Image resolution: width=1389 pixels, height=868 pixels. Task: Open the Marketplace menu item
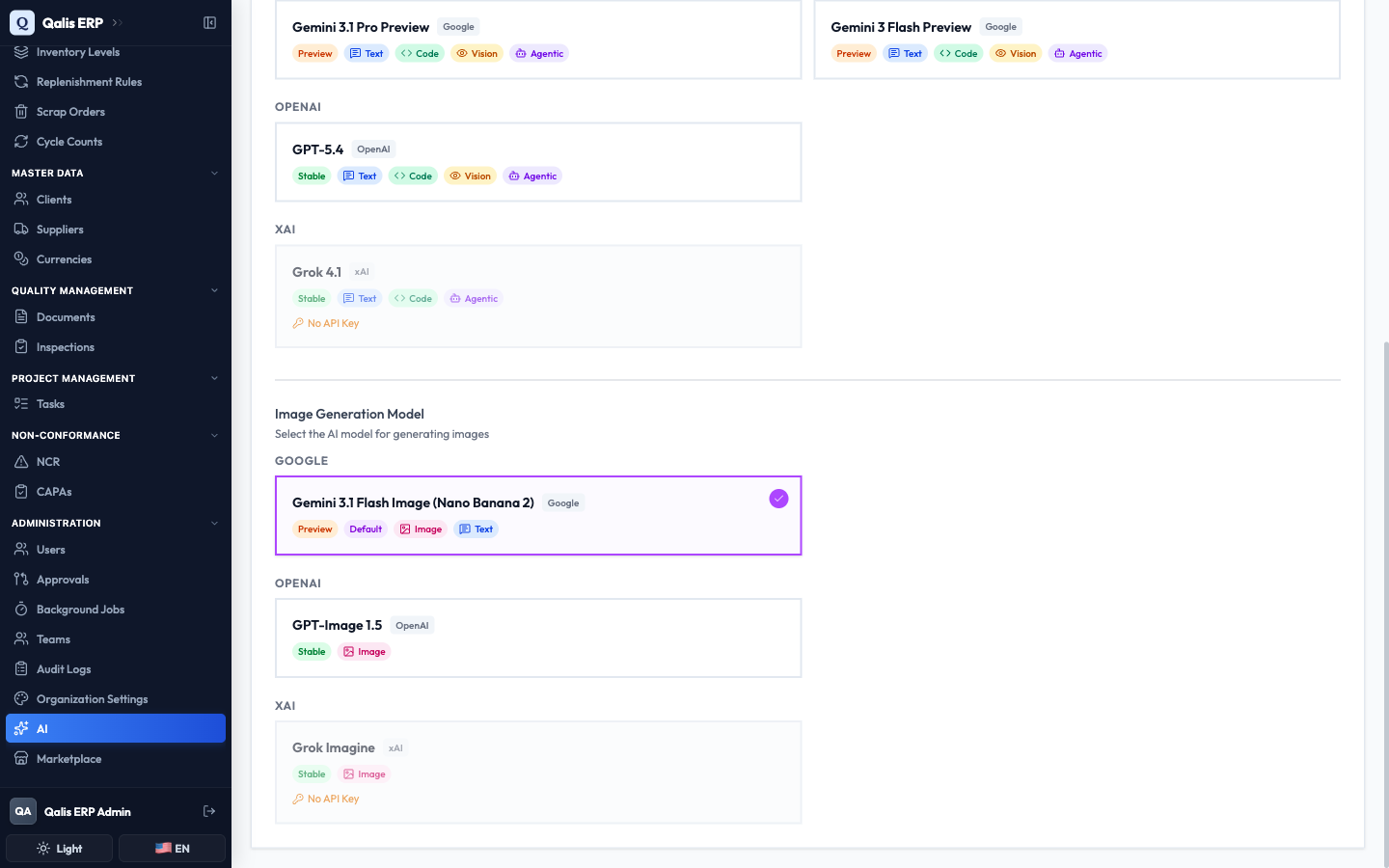(116, 759)
